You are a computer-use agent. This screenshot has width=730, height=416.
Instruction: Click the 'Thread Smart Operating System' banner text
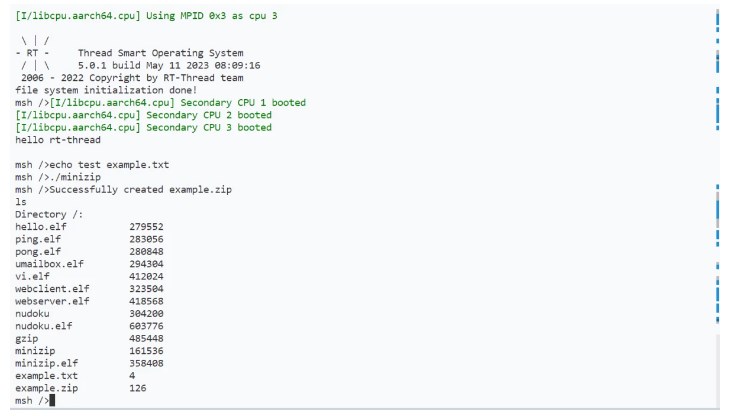(x=160, y=53)
